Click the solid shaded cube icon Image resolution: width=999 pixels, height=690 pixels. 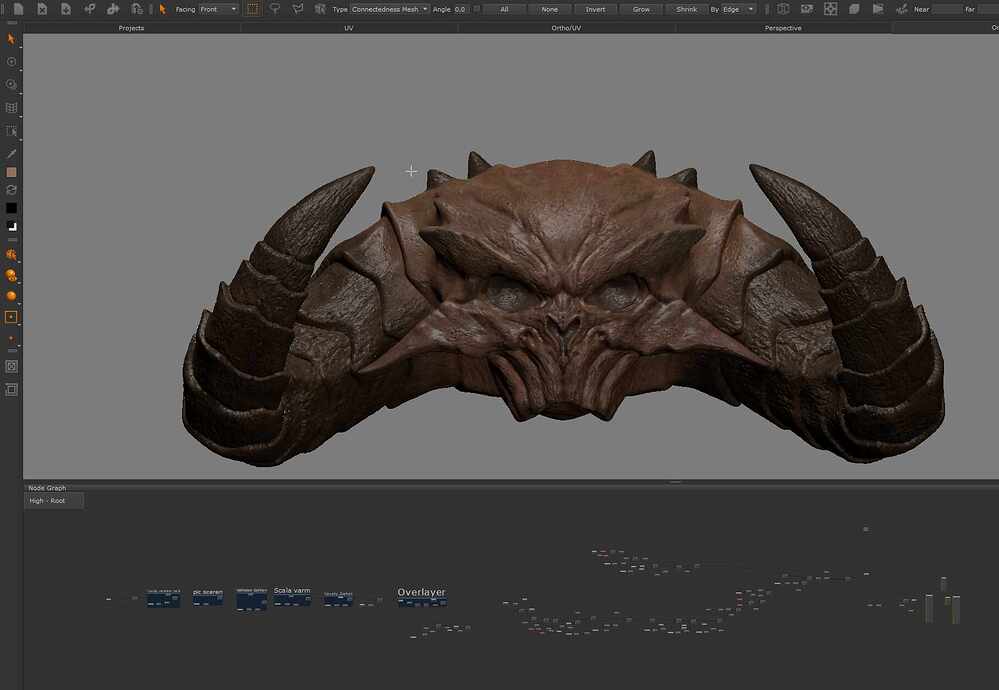854,9
